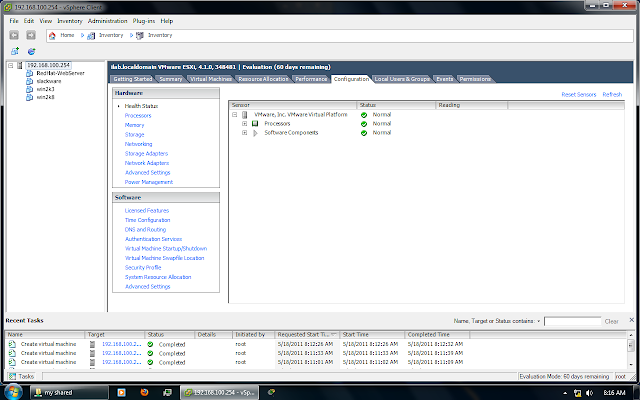Click the Reset Sensors link
This screenshot has width=640, height=400.
[579, 94]
